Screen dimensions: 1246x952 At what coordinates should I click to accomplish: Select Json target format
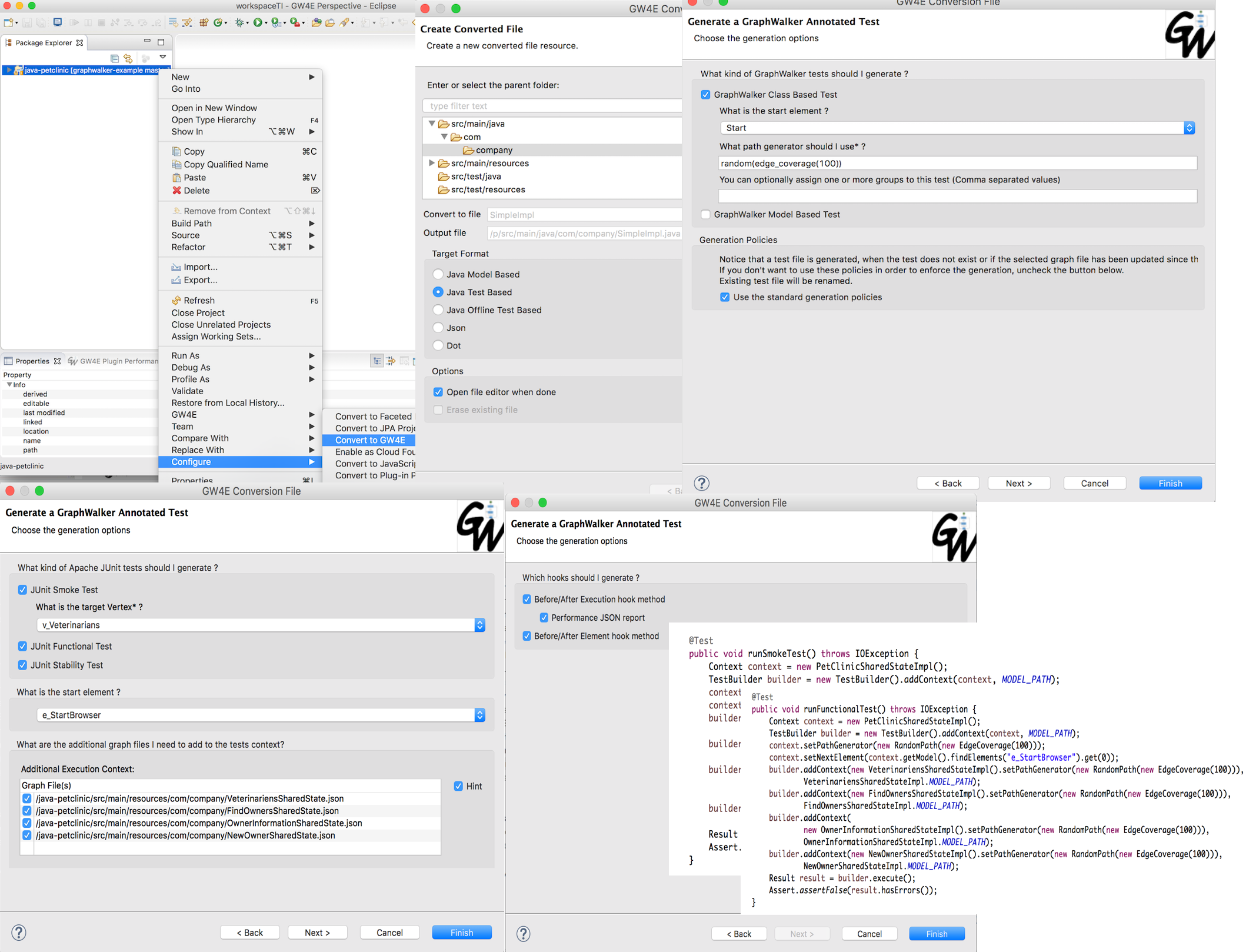click(438, 328)
